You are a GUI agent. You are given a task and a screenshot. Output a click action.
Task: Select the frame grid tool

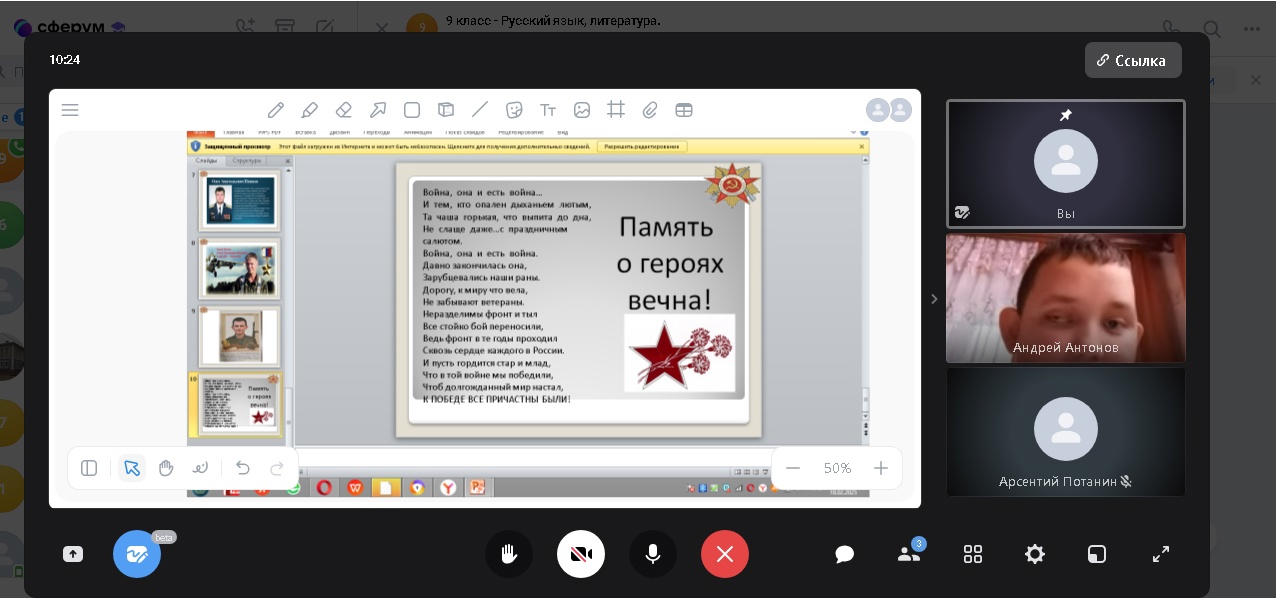[616, 110]
